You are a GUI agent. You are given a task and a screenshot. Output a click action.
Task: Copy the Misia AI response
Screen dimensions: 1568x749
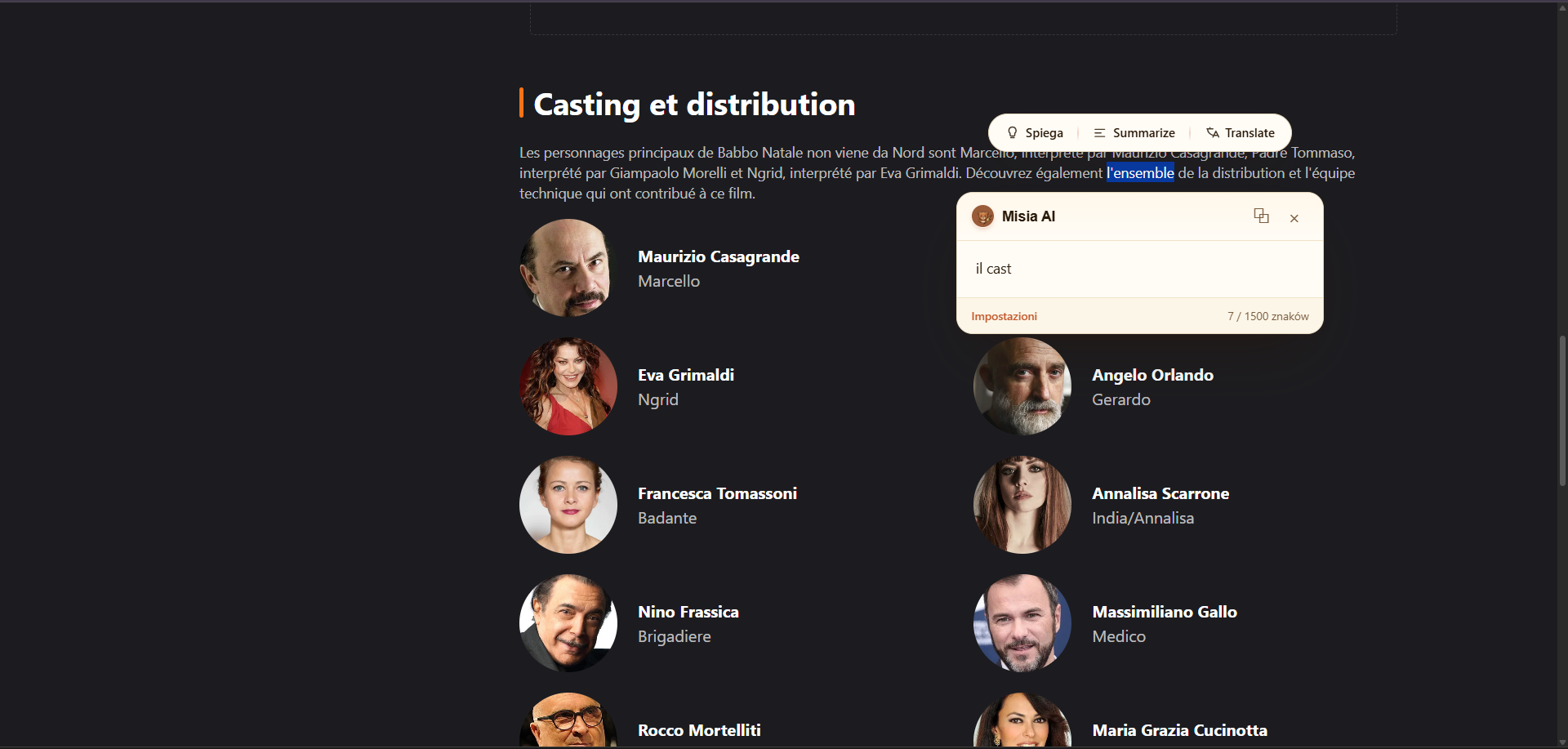click(x=1261, y=216)
